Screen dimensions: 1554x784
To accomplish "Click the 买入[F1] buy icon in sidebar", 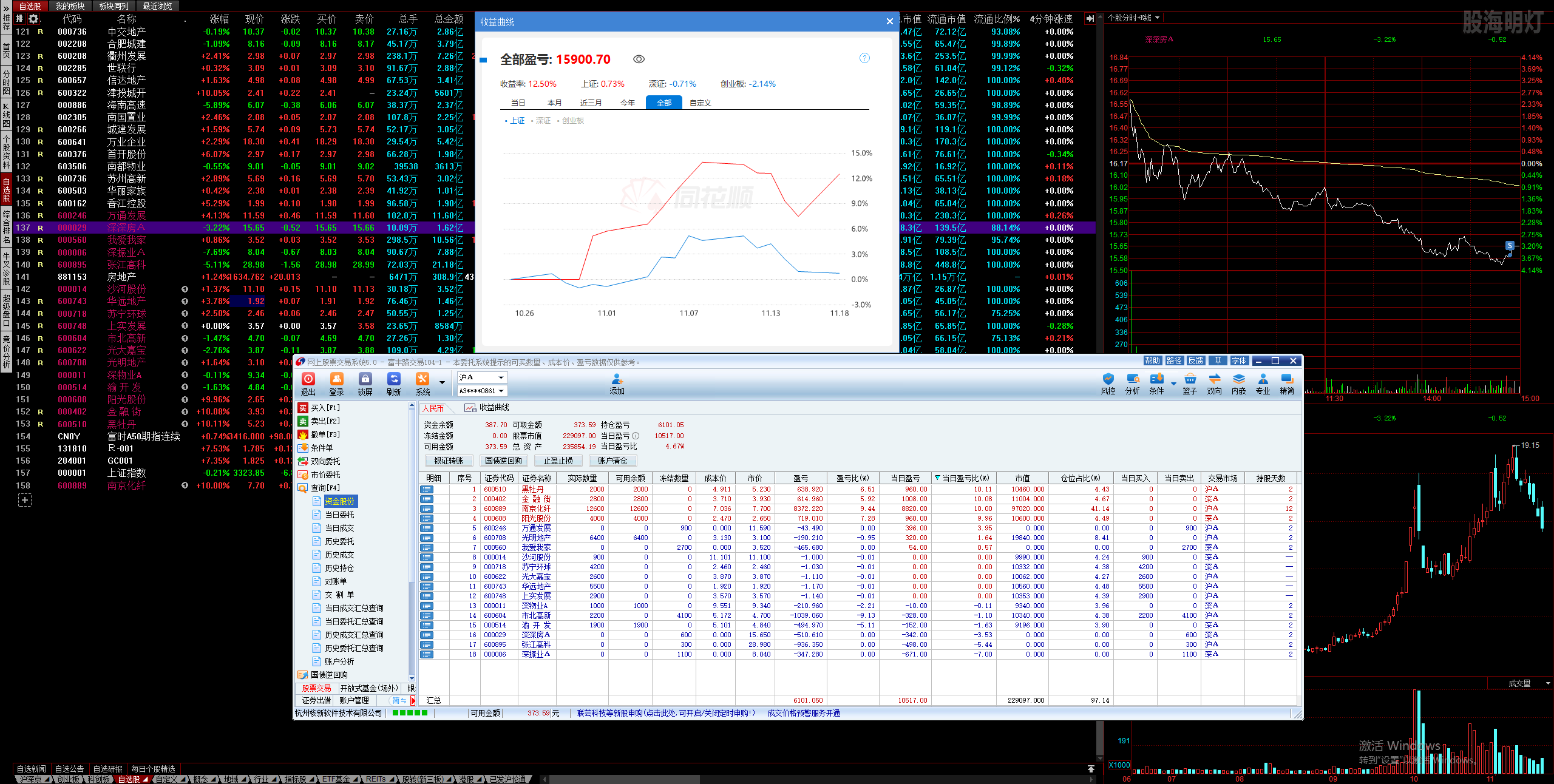I will (x=303, y=408).
